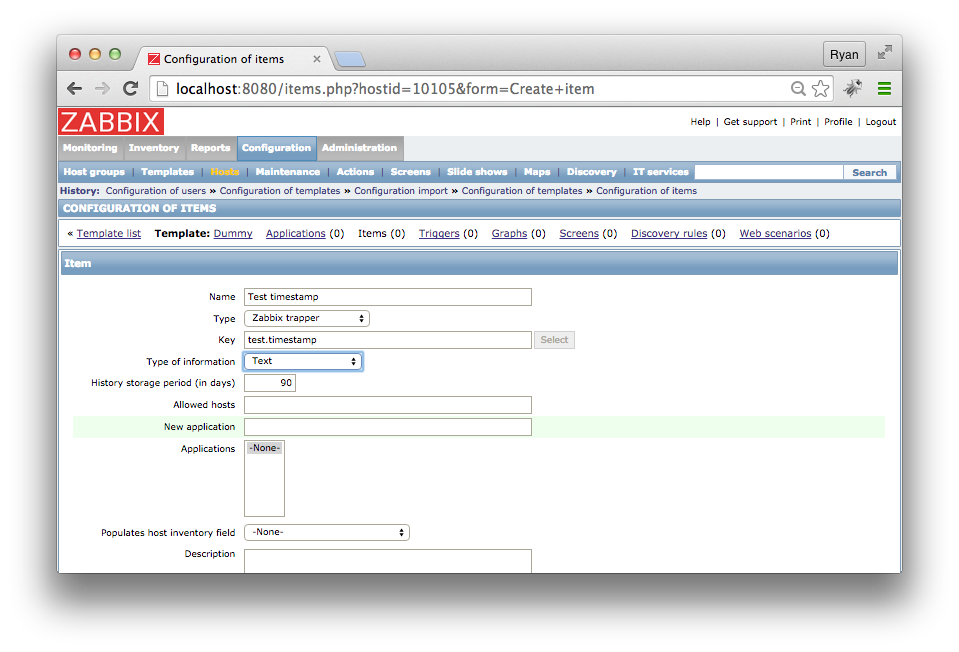959x652 pixels.
Task: Go to Discovery submenu
Action: point(592,172)
